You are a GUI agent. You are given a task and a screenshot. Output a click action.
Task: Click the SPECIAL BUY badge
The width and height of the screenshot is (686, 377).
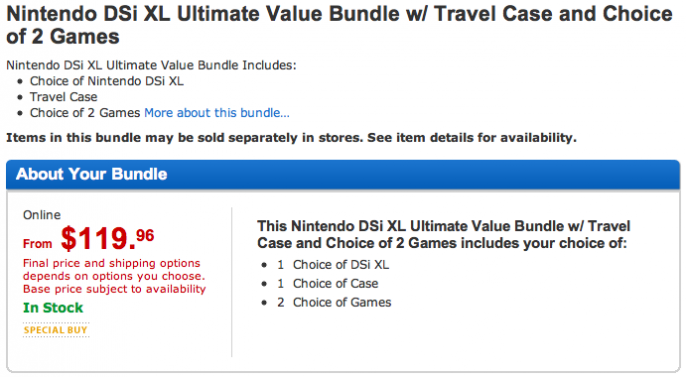tap(56, 330)
